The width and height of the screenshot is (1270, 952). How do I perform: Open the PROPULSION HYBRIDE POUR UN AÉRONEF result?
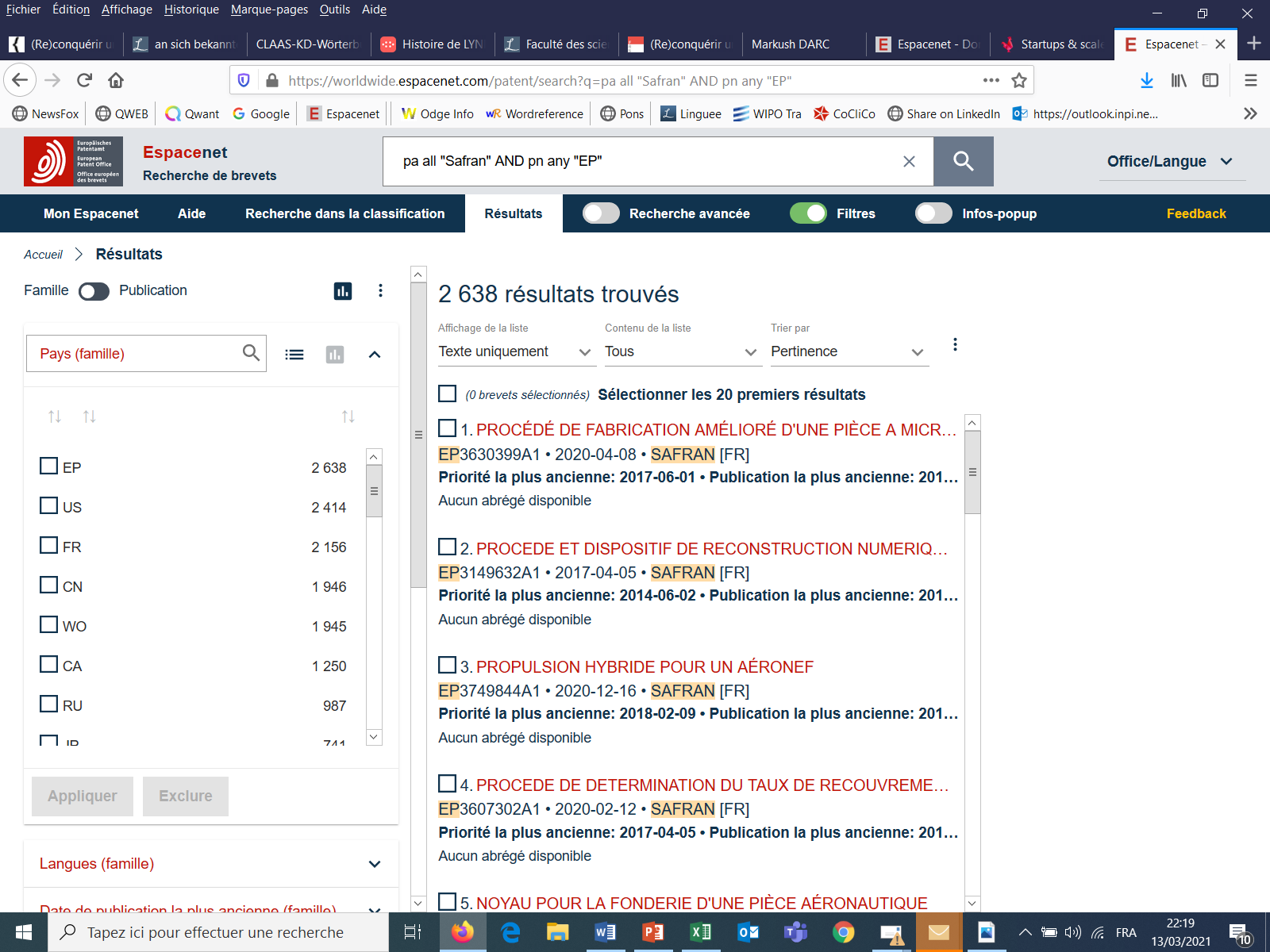click(x=644, y=667)
